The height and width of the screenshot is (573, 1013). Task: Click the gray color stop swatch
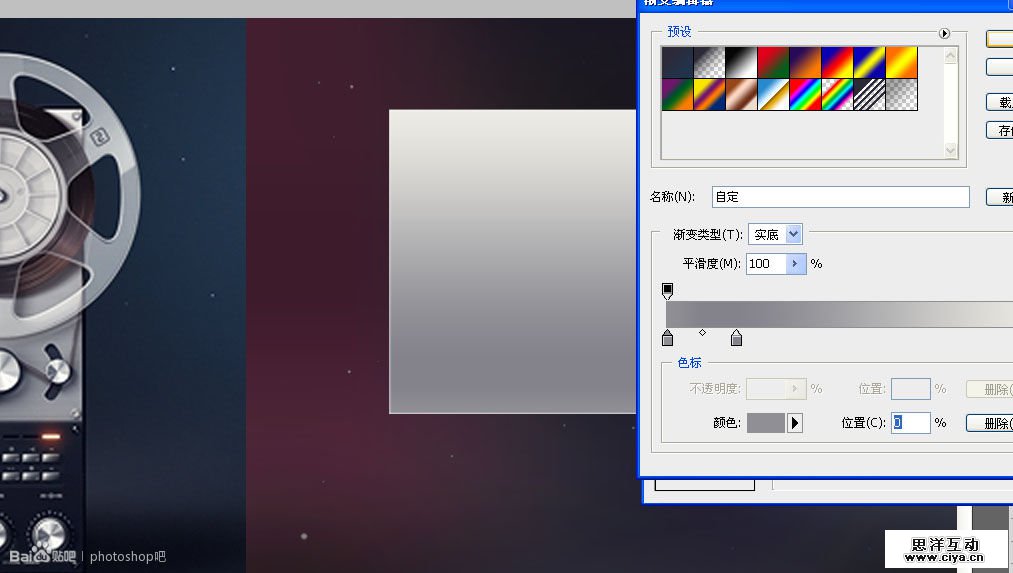[x=765, y=423]
